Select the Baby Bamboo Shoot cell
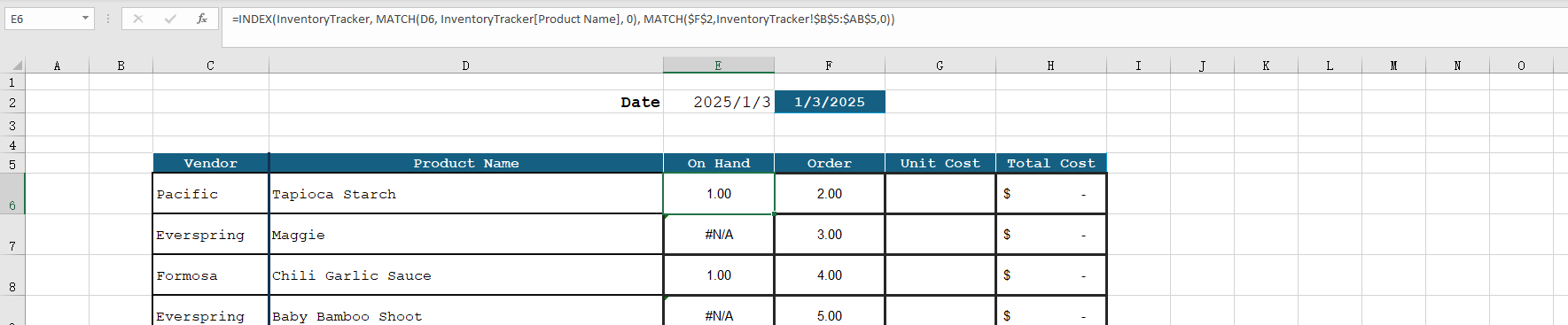Screen dimensions: 1568x325 tap(465, 311)
